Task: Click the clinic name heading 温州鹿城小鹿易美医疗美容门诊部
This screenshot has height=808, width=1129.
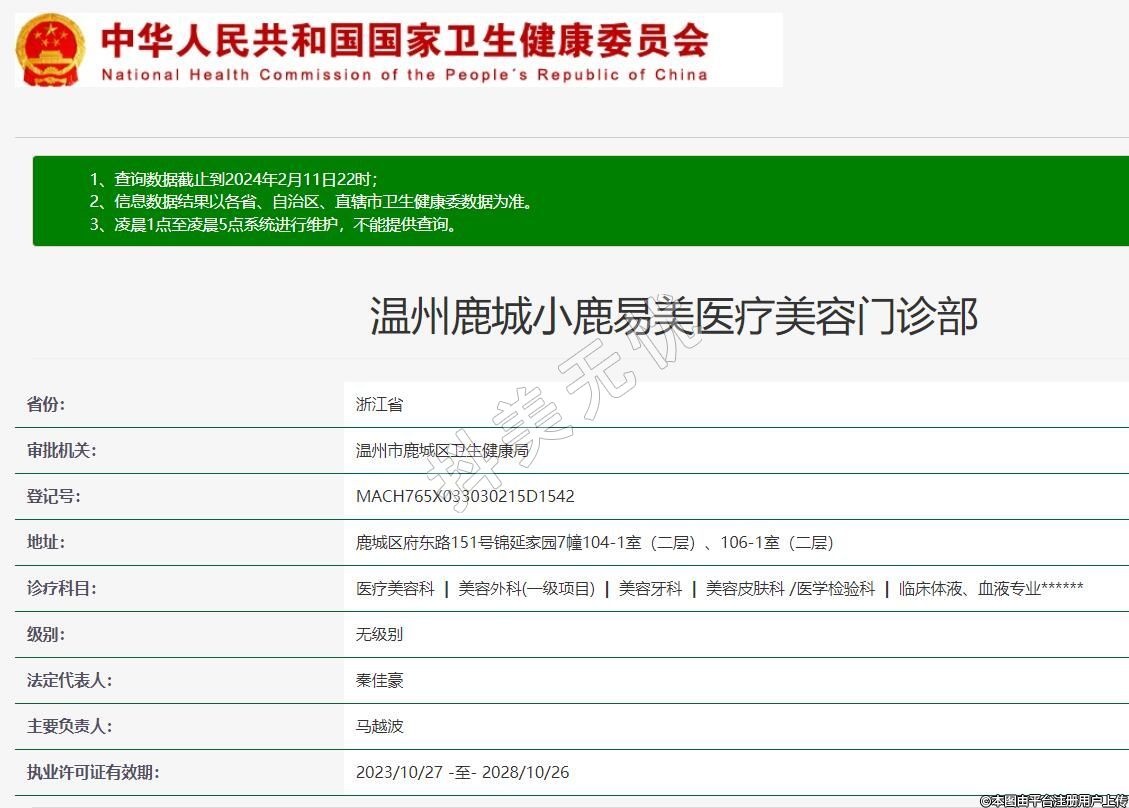Action: [x=674, y=317]
